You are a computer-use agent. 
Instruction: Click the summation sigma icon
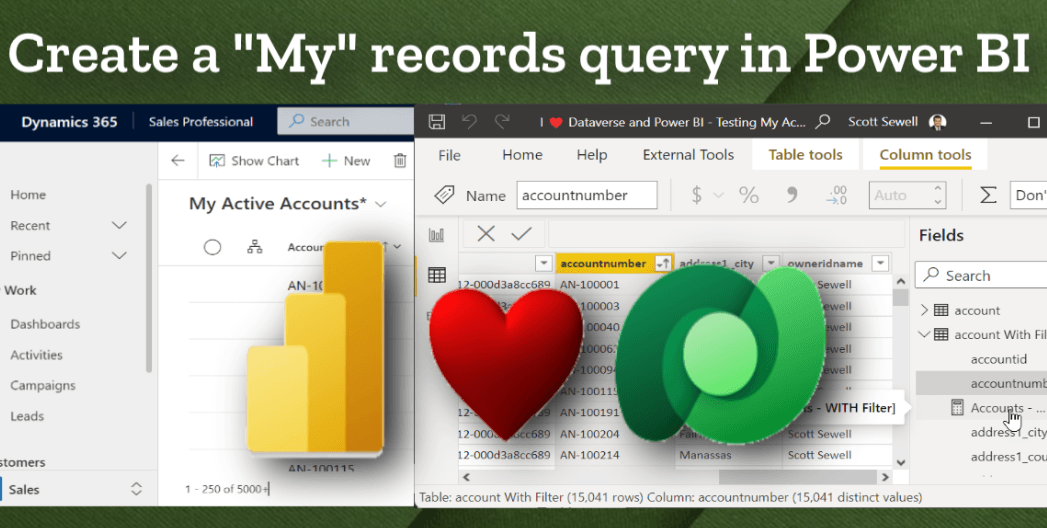(x=988, y=195)
